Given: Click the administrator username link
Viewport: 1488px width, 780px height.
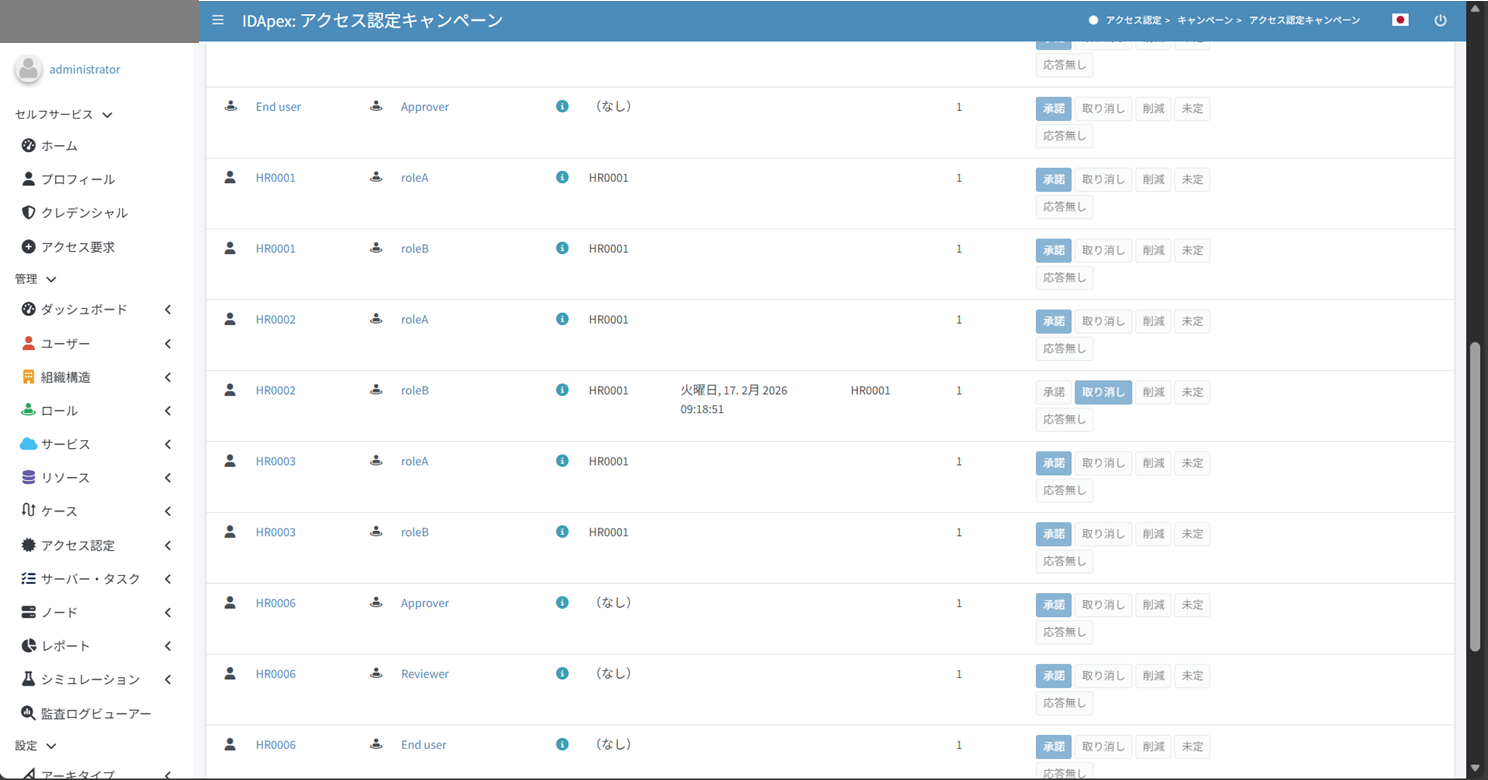Looking at the screenshot, I should pyautogui.click(x=85, y=70).
